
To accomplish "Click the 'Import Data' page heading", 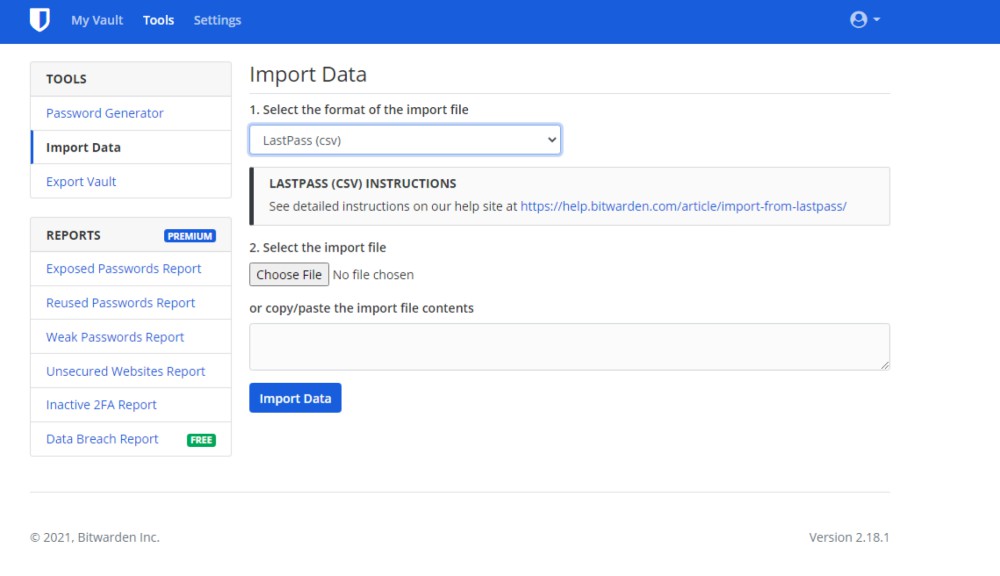I will (x=308, y=75).
